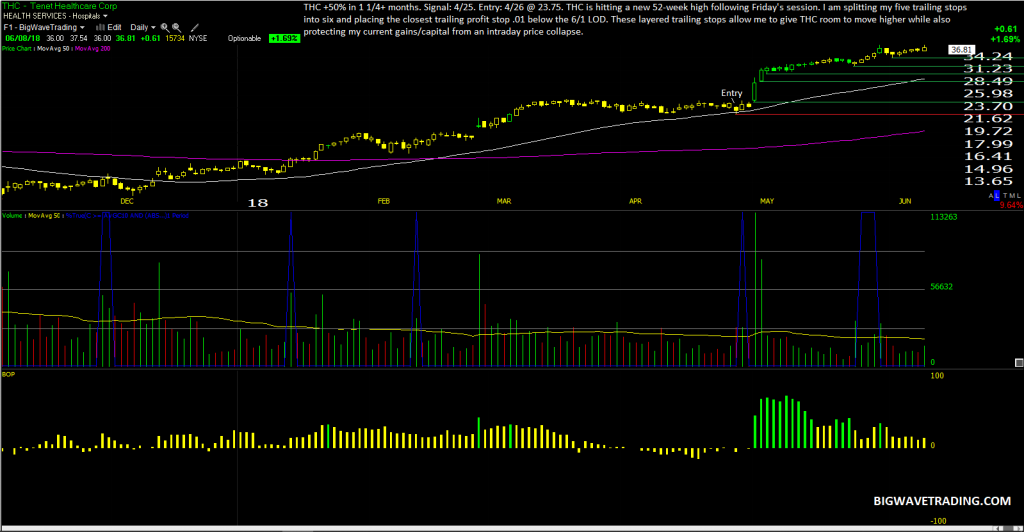
Task: Click the Optionable label
Action: tap(244, 39)
